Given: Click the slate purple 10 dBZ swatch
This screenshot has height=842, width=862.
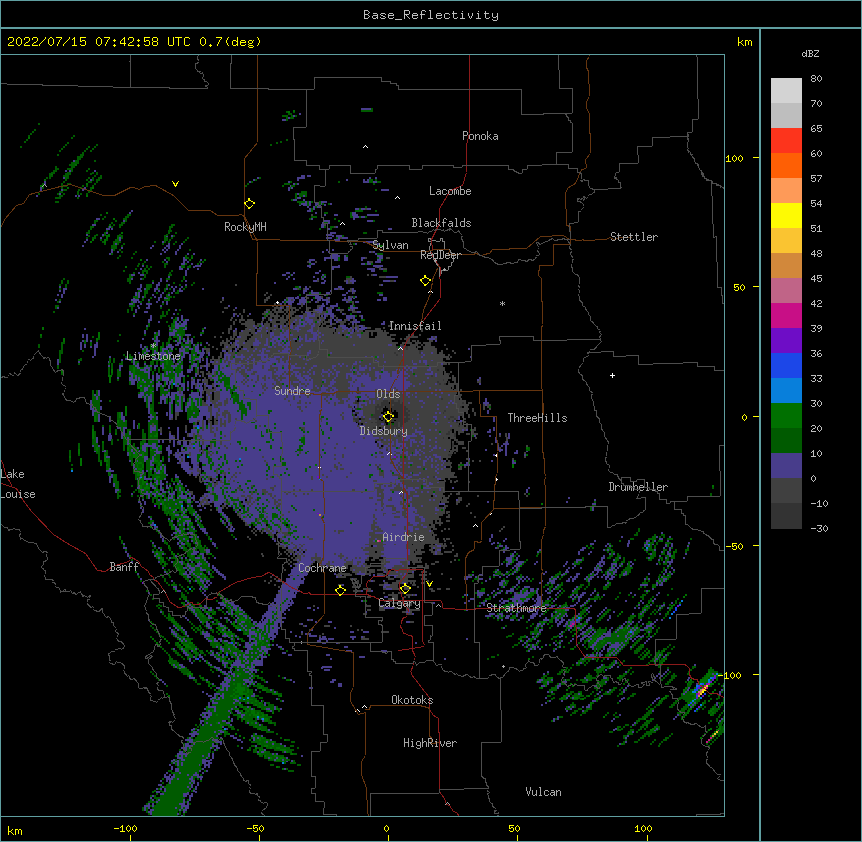Looking at the screenshot, I should tap(786, 466).
